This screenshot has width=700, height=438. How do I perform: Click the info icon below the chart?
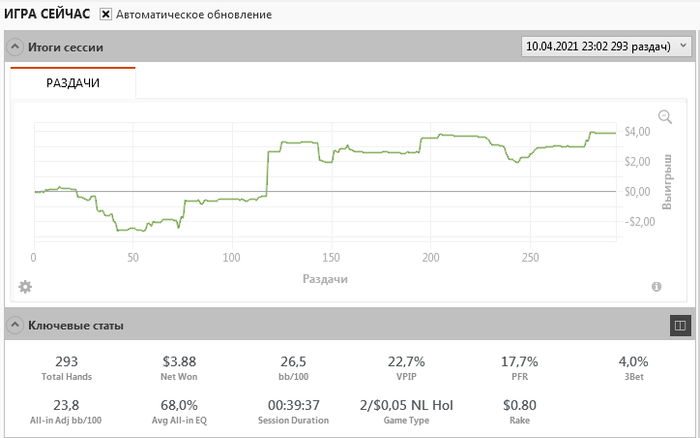[657, 287]
